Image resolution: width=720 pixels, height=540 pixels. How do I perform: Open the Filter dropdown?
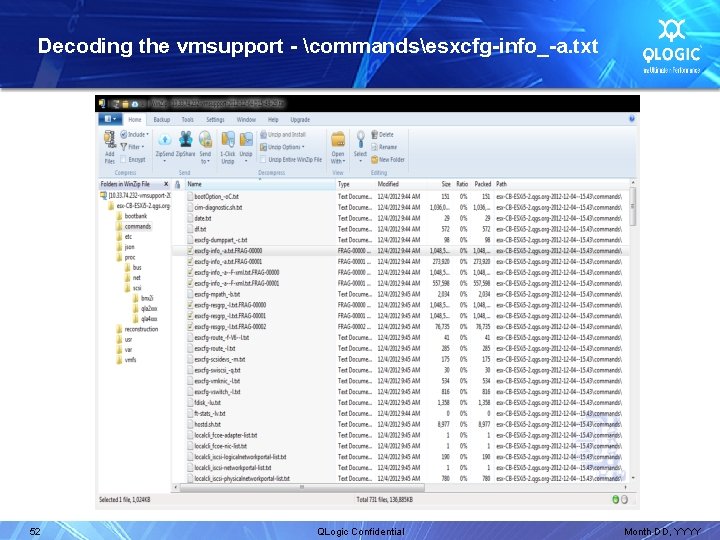tap(132, 147)
